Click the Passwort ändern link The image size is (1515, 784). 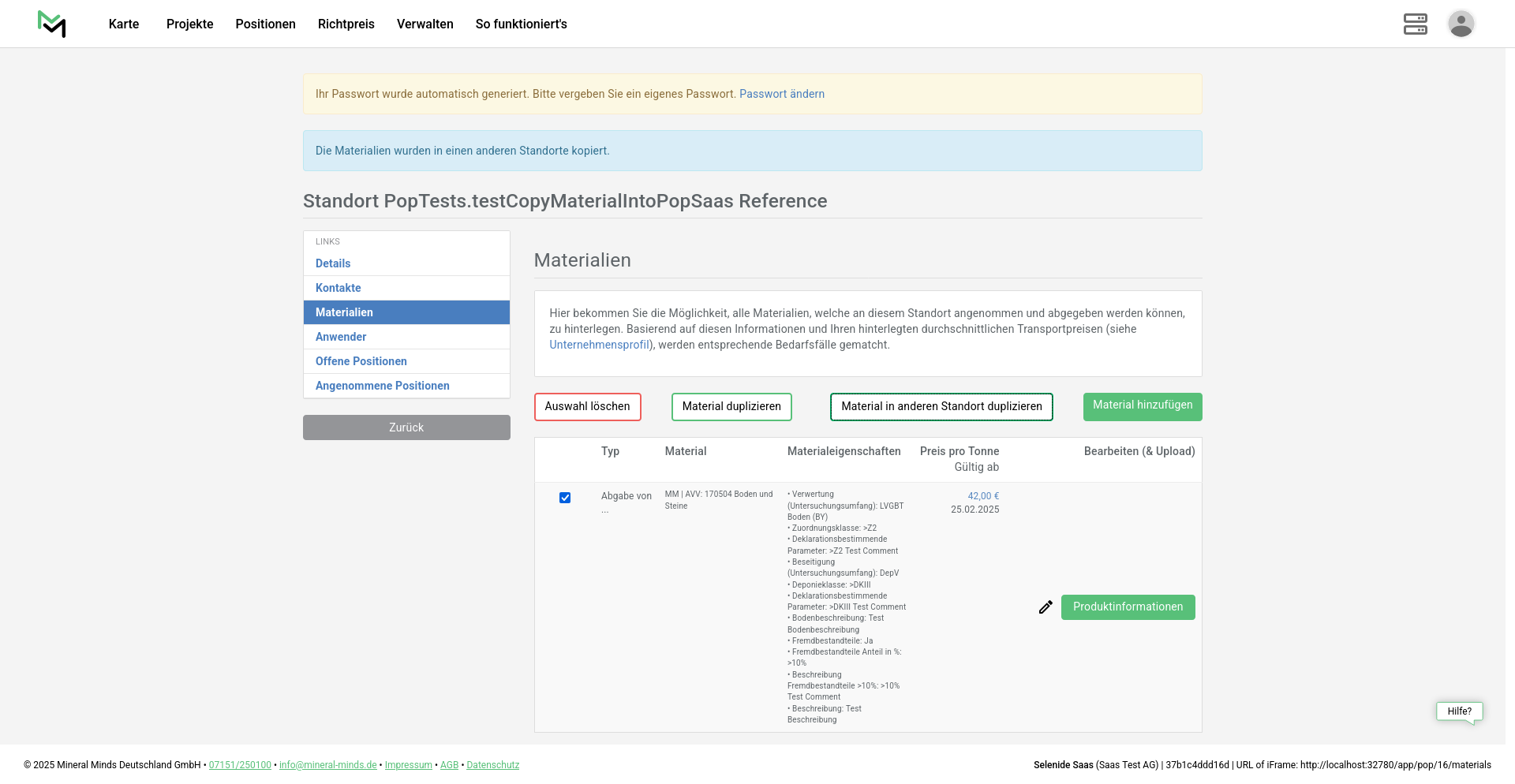tap(781, 94)
